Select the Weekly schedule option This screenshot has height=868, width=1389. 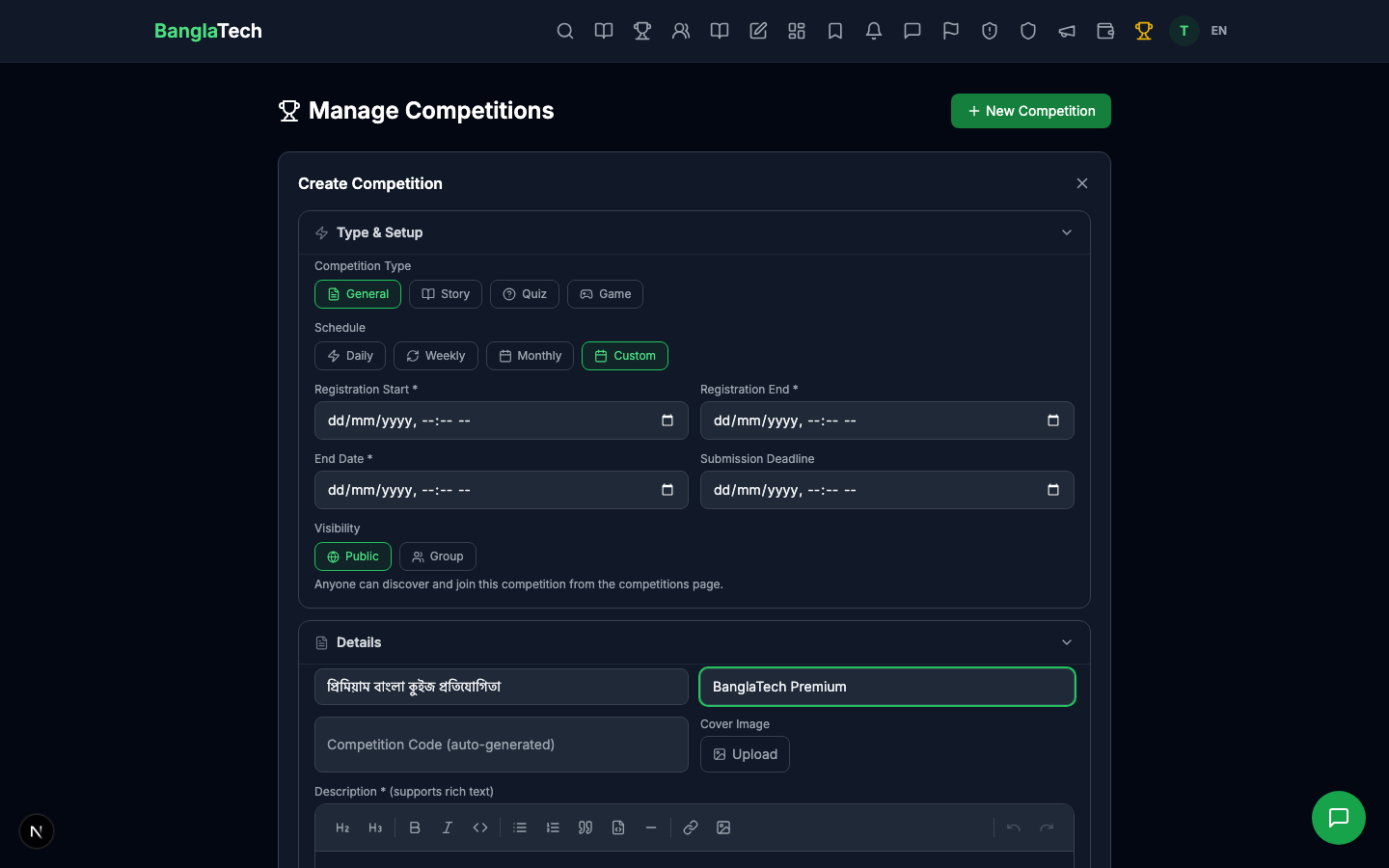point(435,356)
